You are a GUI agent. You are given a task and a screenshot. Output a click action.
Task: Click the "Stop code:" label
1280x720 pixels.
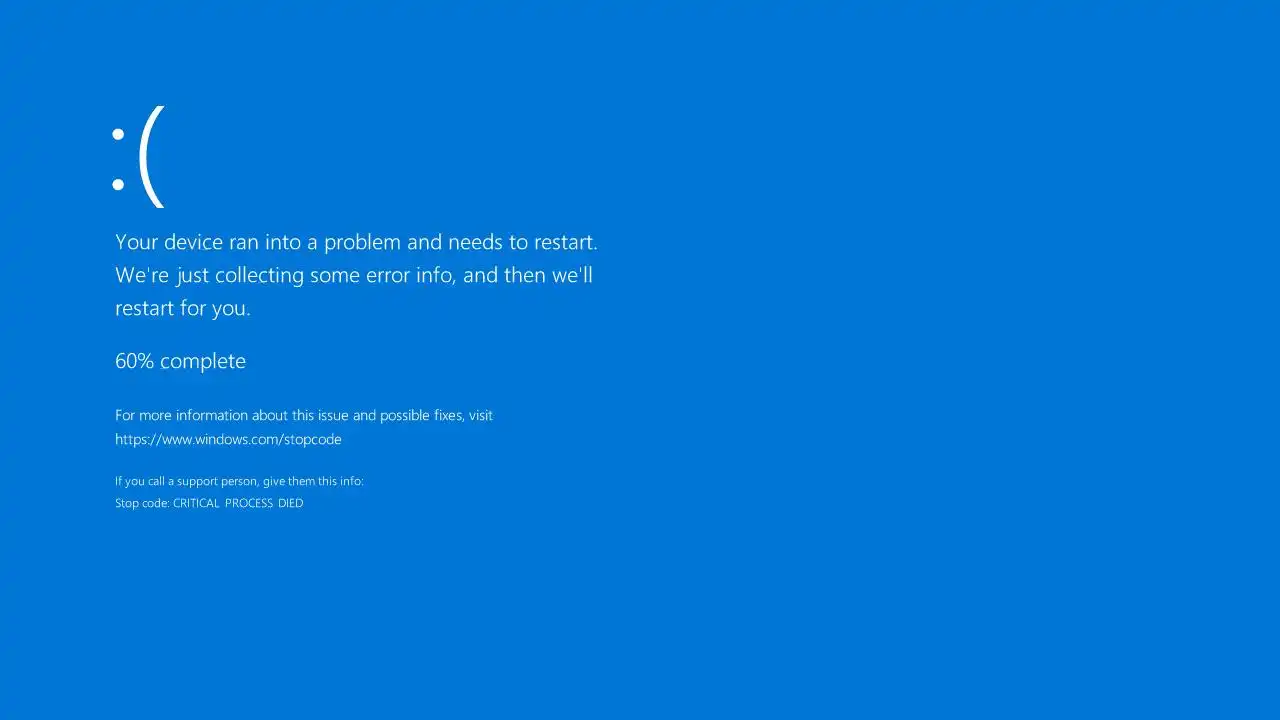(142, 503)
